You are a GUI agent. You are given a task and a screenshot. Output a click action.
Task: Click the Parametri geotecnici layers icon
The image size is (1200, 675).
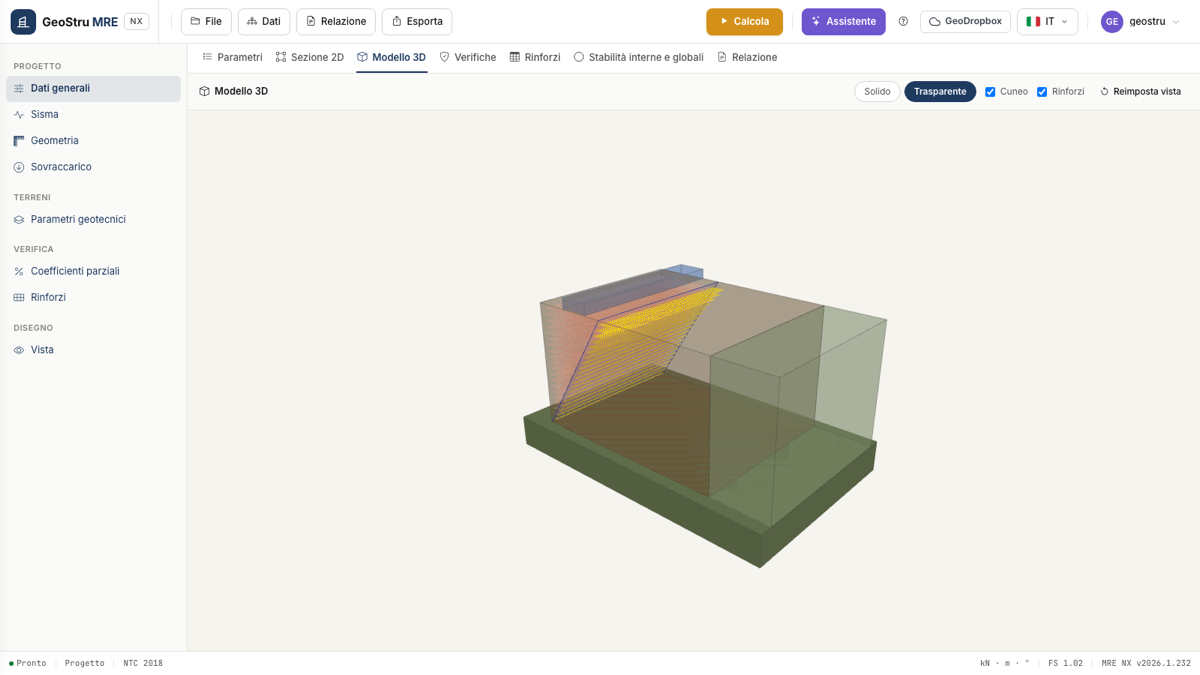click(x=19, y=219)
